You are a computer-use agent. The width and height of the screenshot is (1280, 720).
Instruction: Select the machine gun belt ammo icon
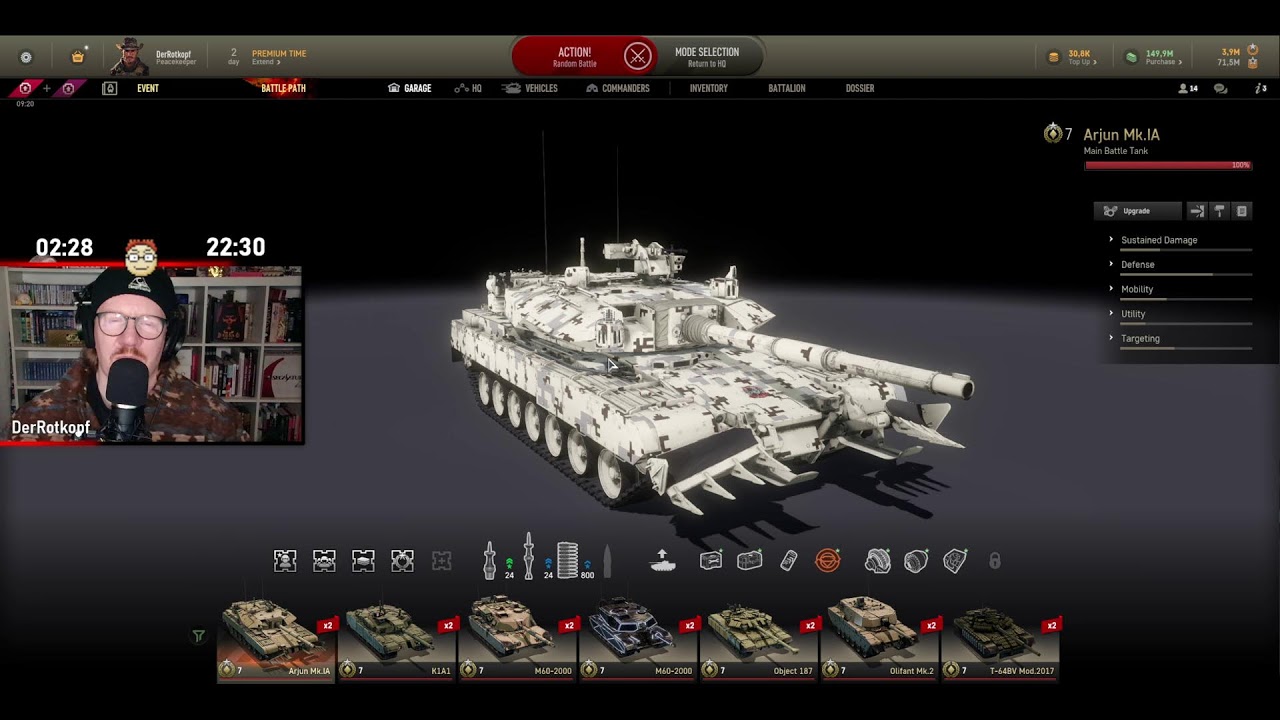click(568, 560)
